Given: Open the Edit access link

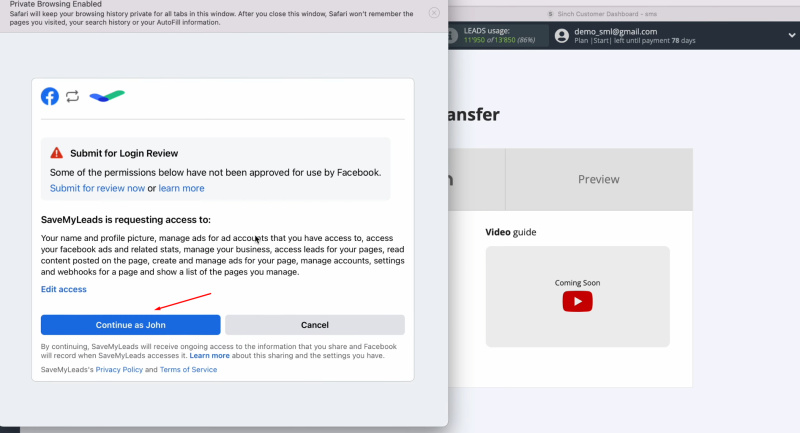Looking at the screenshot, I should 64,289.
